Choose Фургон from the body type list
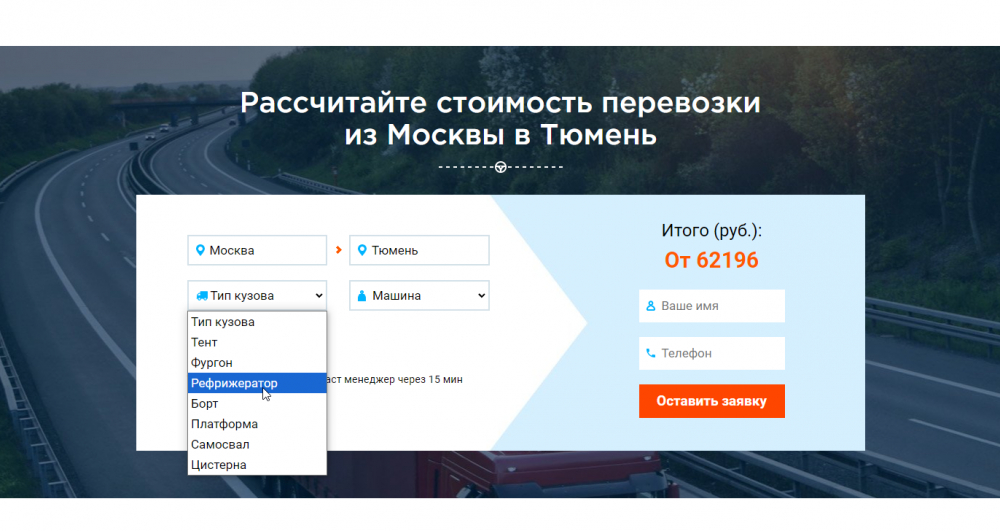This screenshot has height=531, width=1000. [257, 363]
